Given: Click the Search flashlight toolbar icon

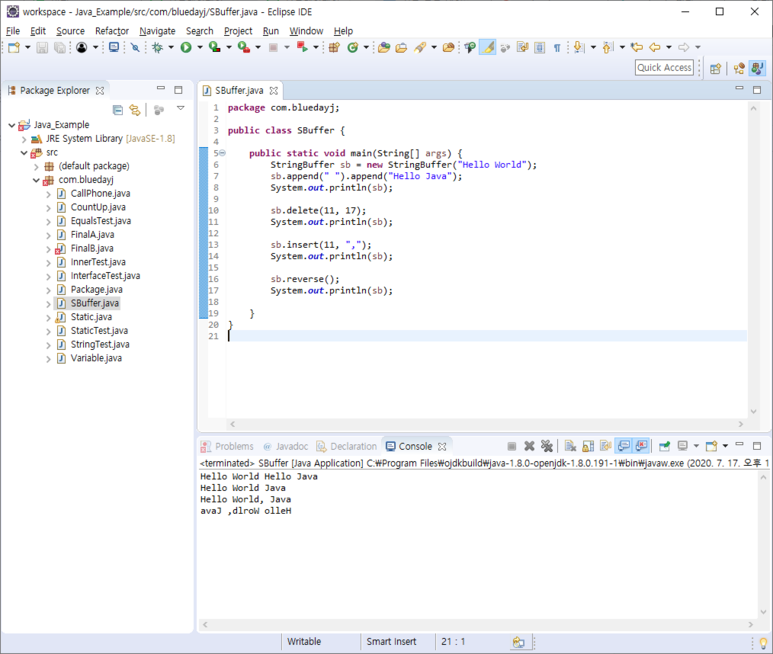Looking at the screenshot, I should click(420, 47).
